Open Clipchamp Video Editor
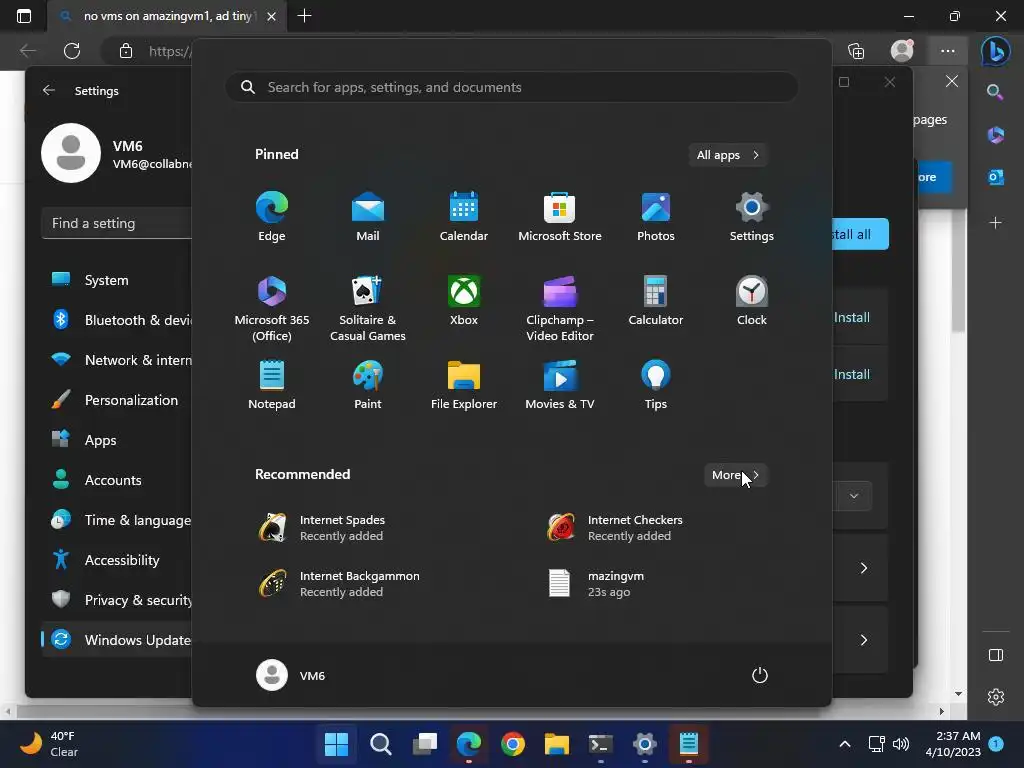Viewport: 1024px width, 768px height. (x=560, y=309)
